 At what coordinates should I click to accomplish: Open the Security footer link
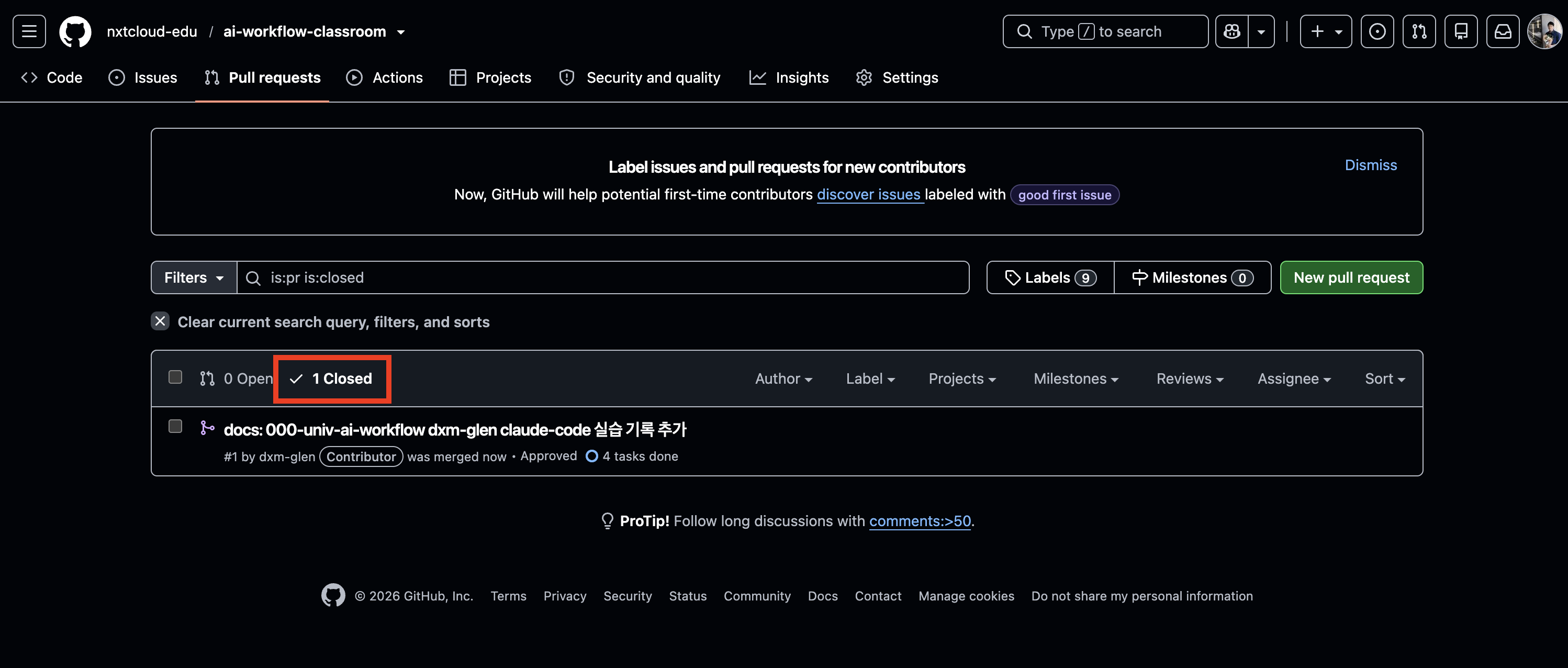(x=628, y=596)
